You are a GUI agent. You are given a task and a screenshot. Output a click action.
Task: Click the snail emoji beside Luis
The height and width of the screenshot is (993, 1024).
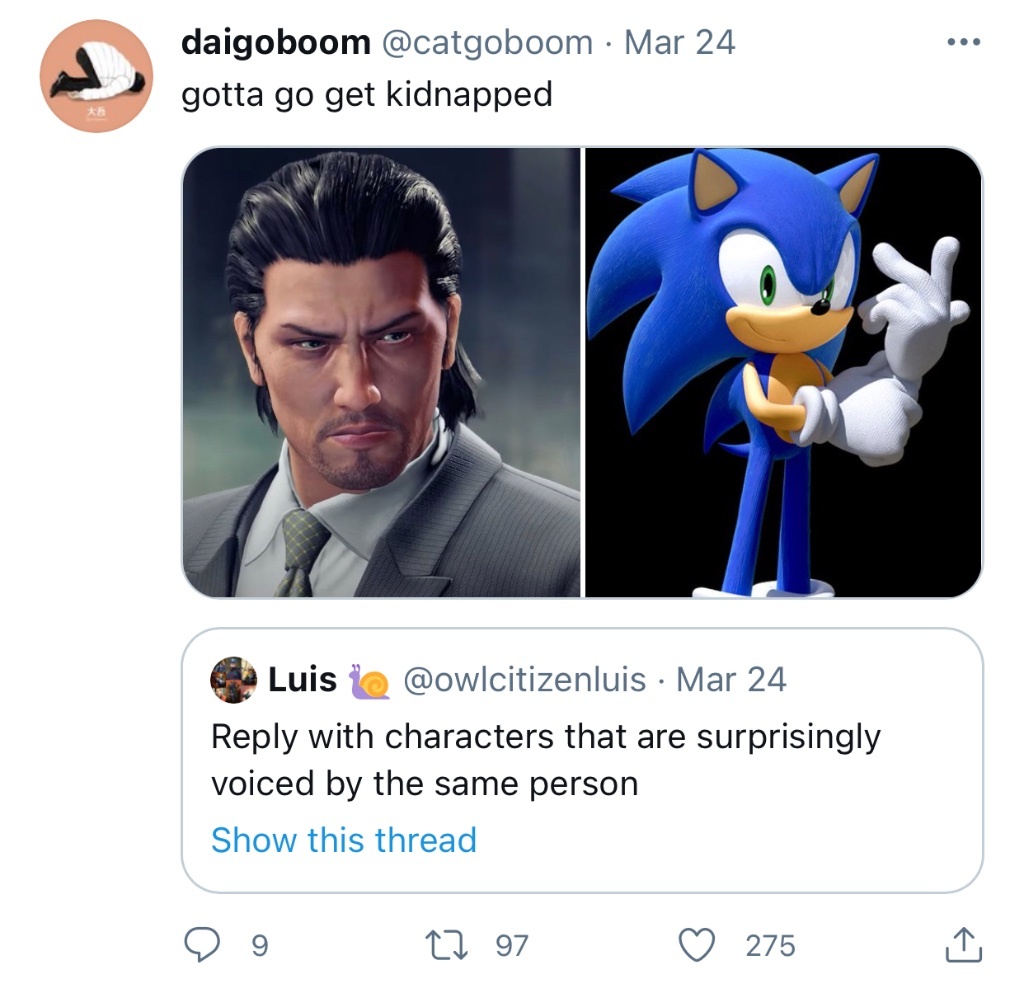click(x=369, y=681)
